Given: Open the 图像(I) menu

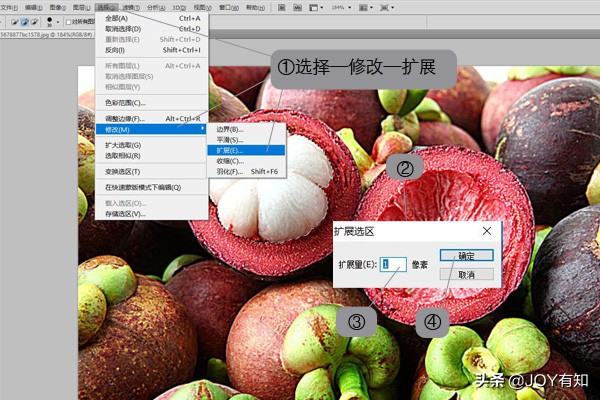Looking at the screenshot, I should pyautogui.click(x=57, y=7).
